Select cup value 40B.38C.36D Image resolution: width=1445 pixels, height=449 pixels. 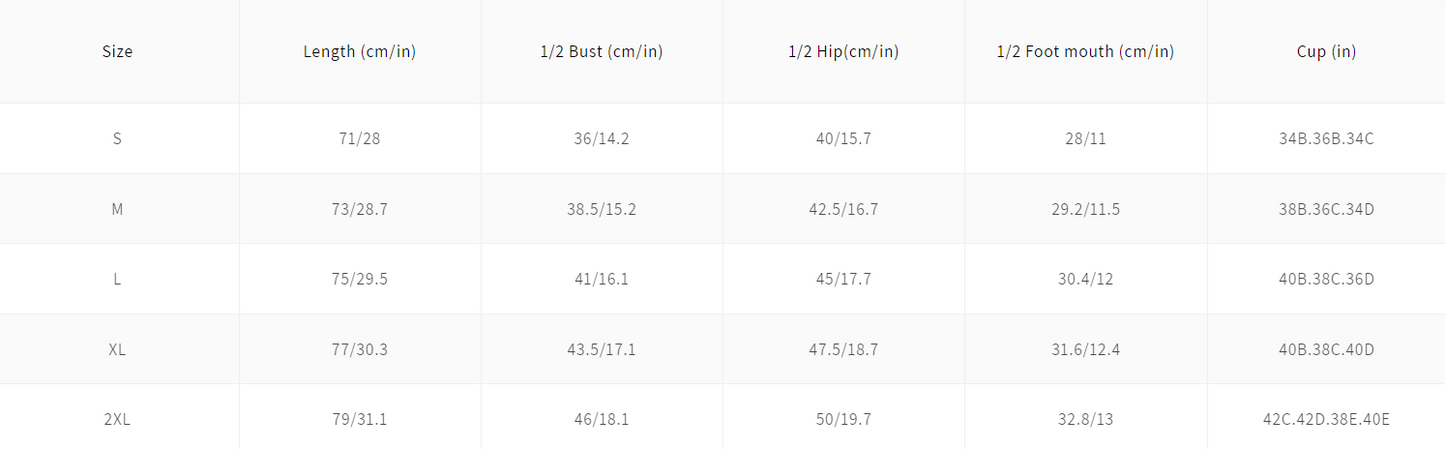tap(1326, 279)
